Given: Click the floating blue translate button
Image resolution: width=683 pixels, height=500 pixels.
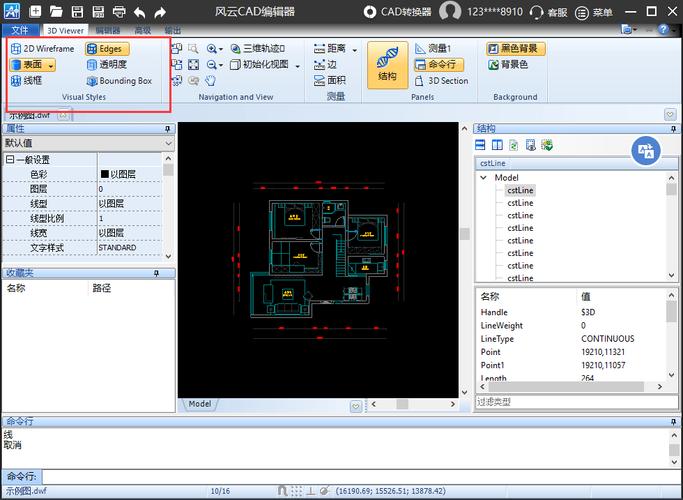Looking at the screenshot, I should (x=646, y=151).
